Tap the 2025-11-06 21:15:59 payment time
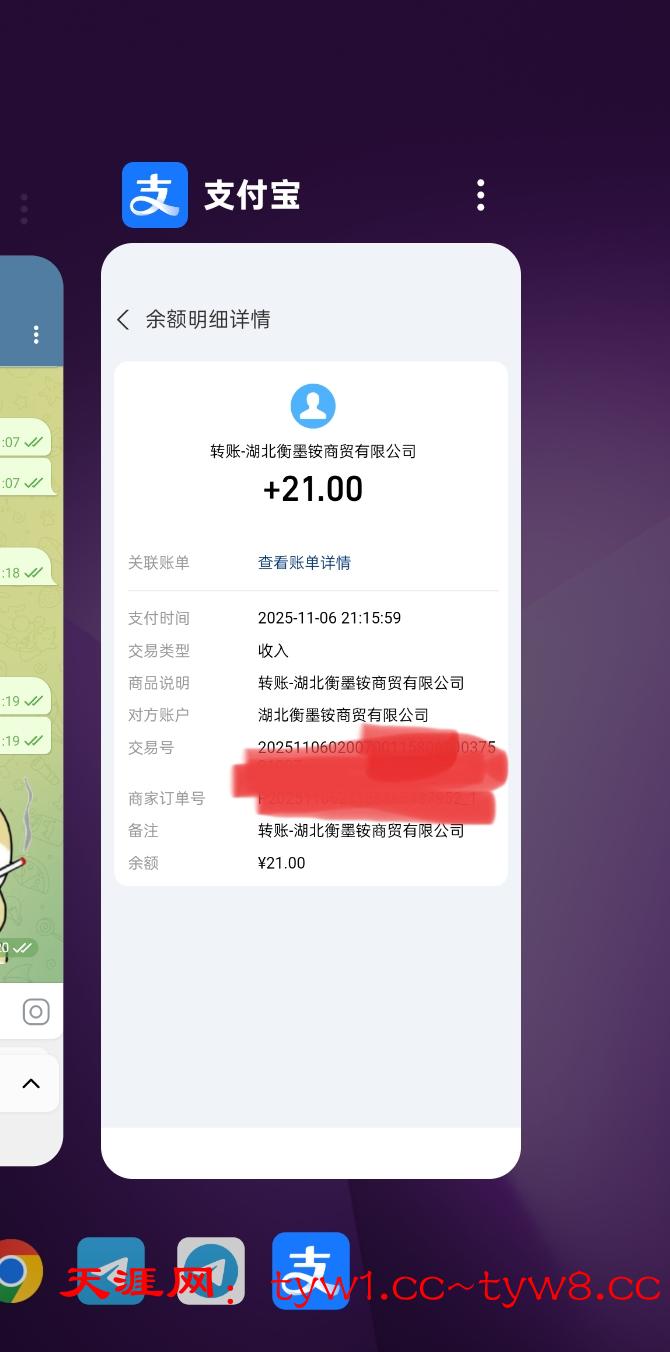 click(x=329, y=618)
